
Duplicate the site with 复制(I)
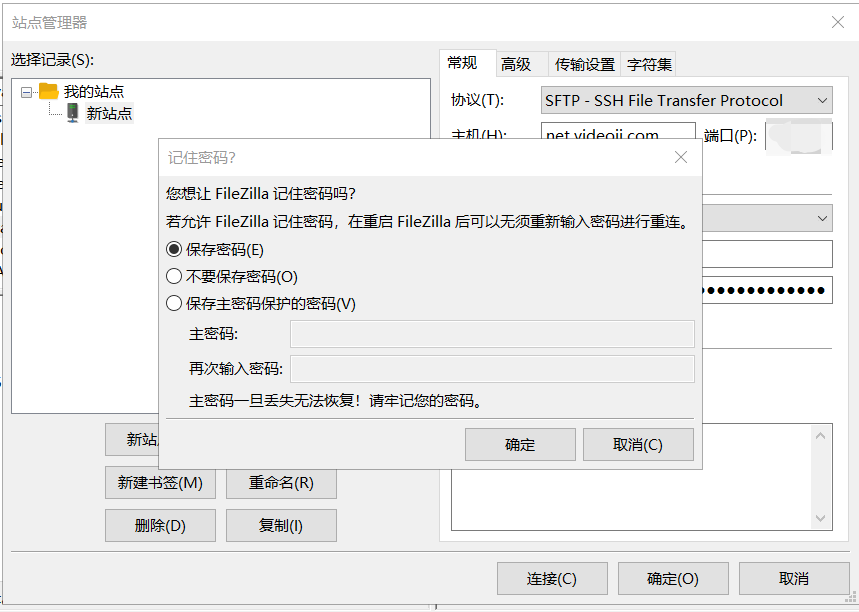coord(281,525)
